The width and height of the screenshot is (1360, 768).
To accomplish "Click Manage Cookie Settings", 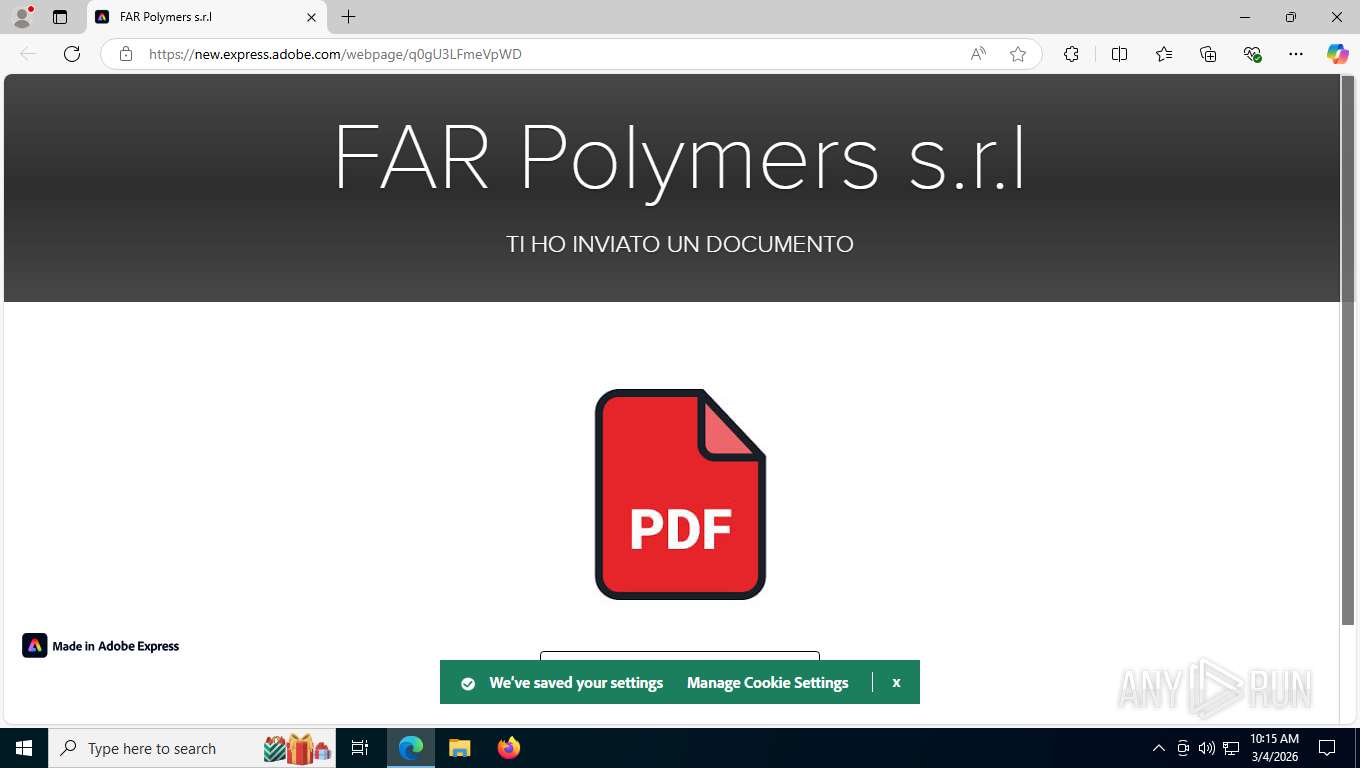I will (767, 683).
